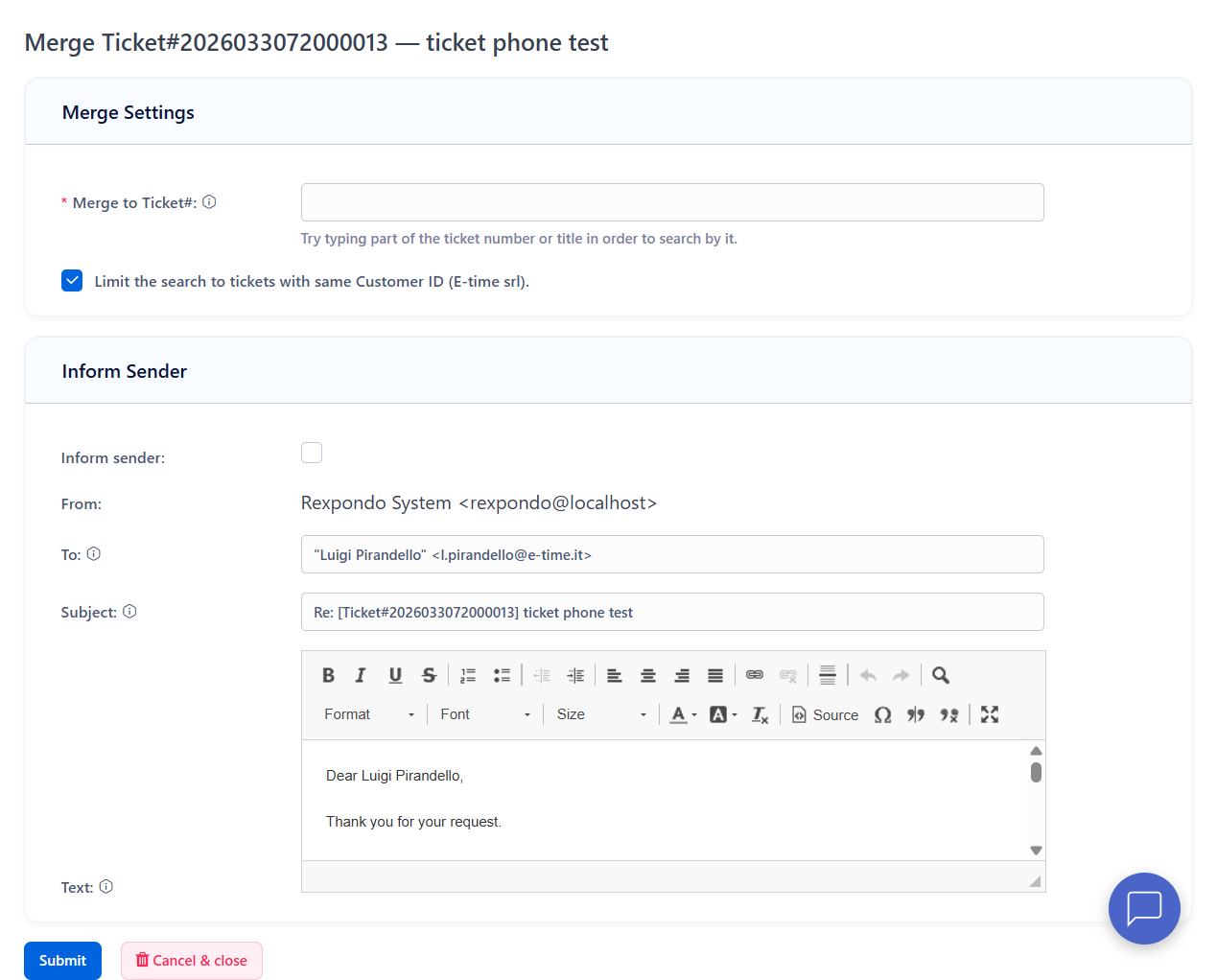
Task: Undo the last edit
Action: pyautogui.click(x=868, y=675)
